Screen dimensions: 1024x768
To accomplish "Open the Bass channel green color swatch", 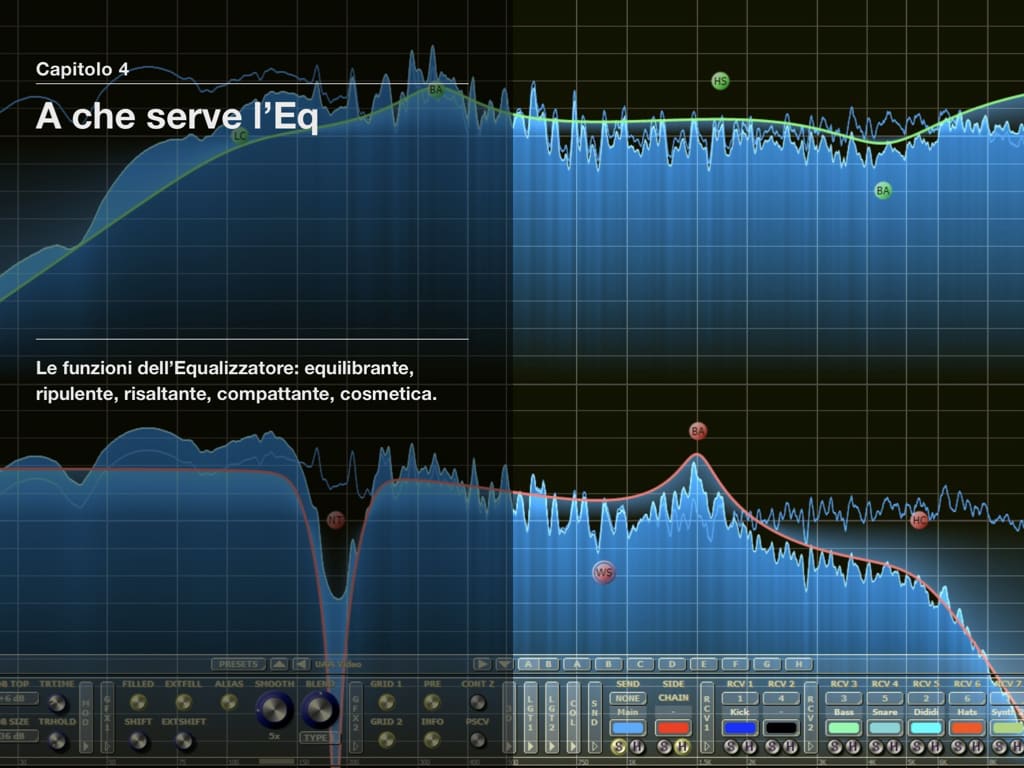I will pyautogui.click(x=844, y=728).
